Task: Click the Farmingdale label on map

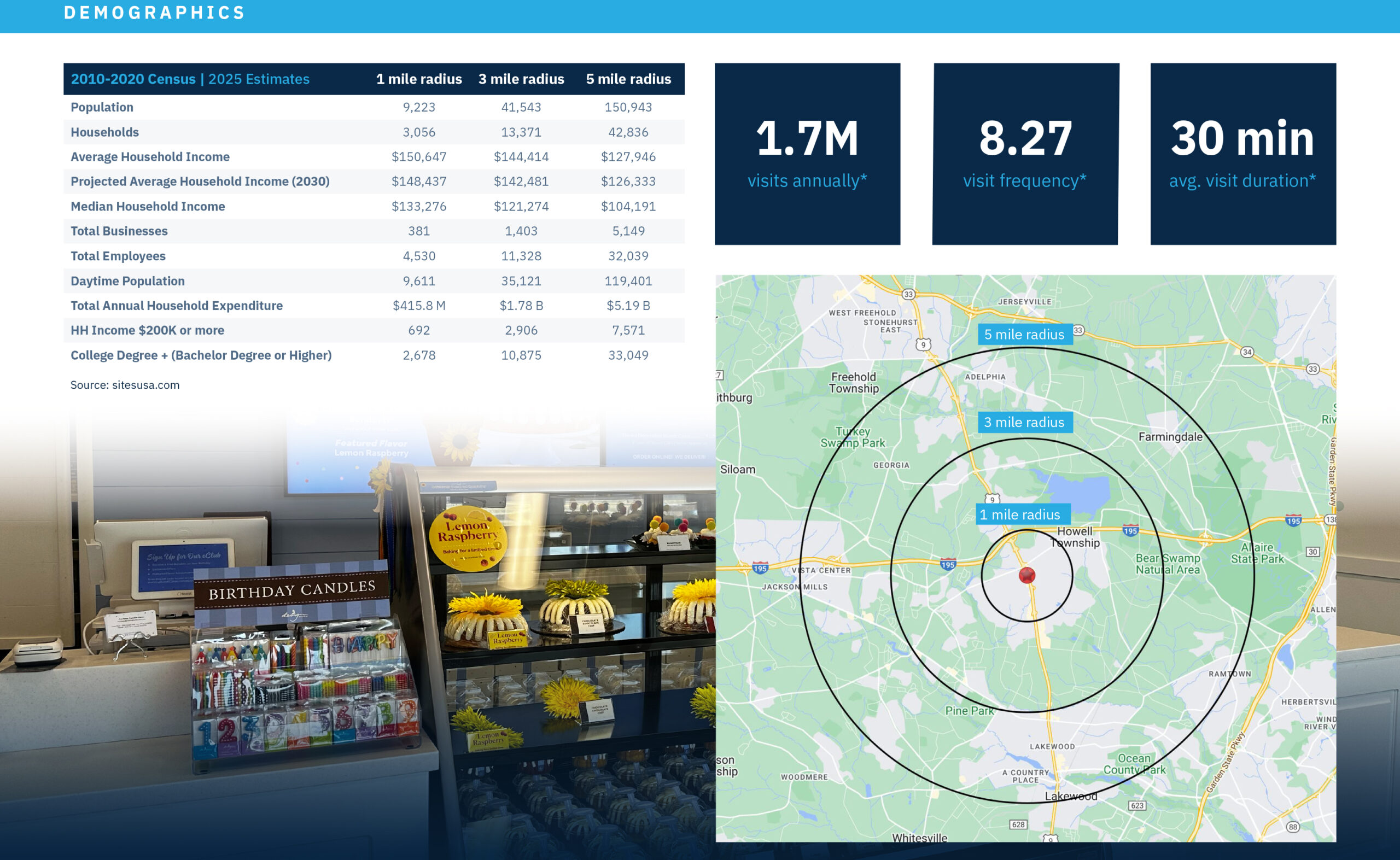Action: pos(1170,437)
